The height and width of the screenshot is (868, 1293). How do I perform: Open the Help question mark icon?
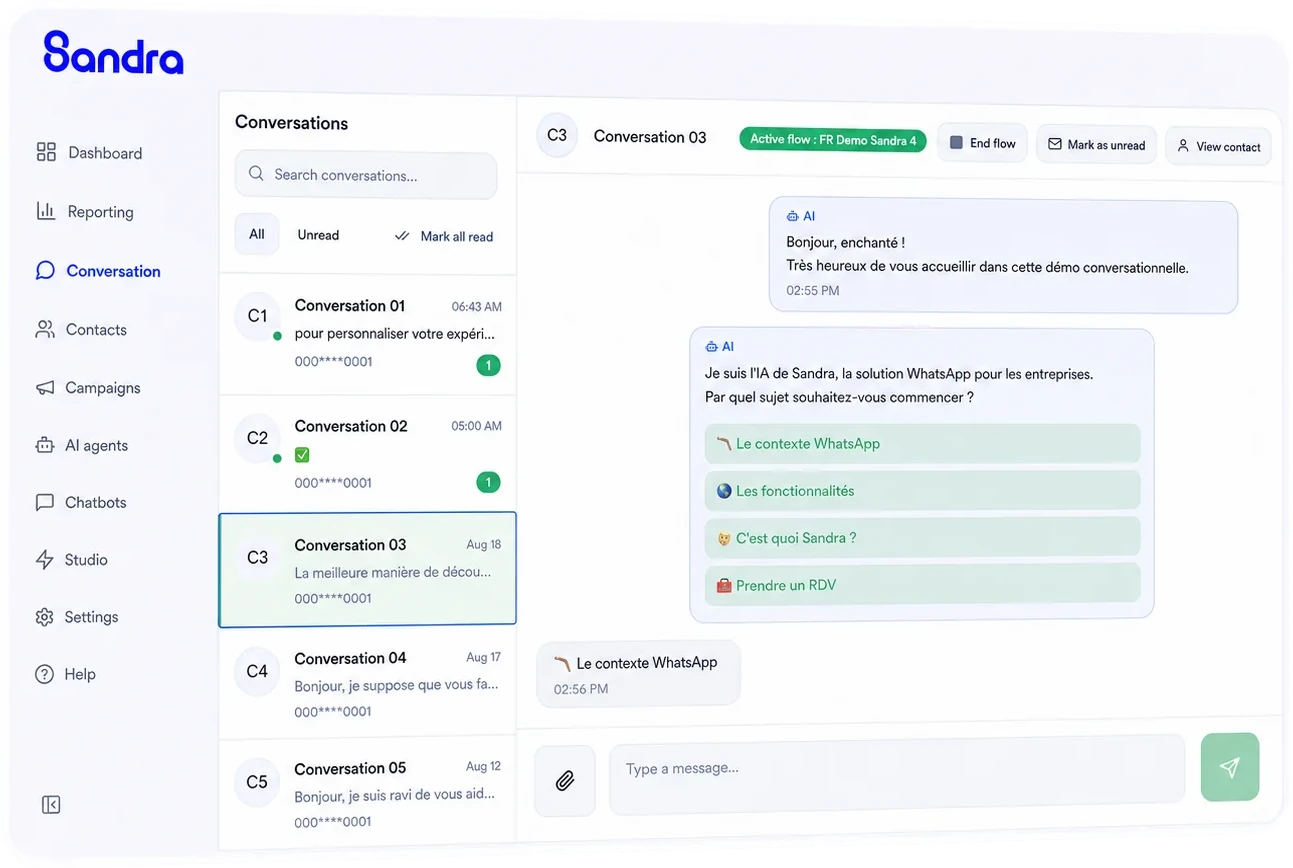coord(45,674)
